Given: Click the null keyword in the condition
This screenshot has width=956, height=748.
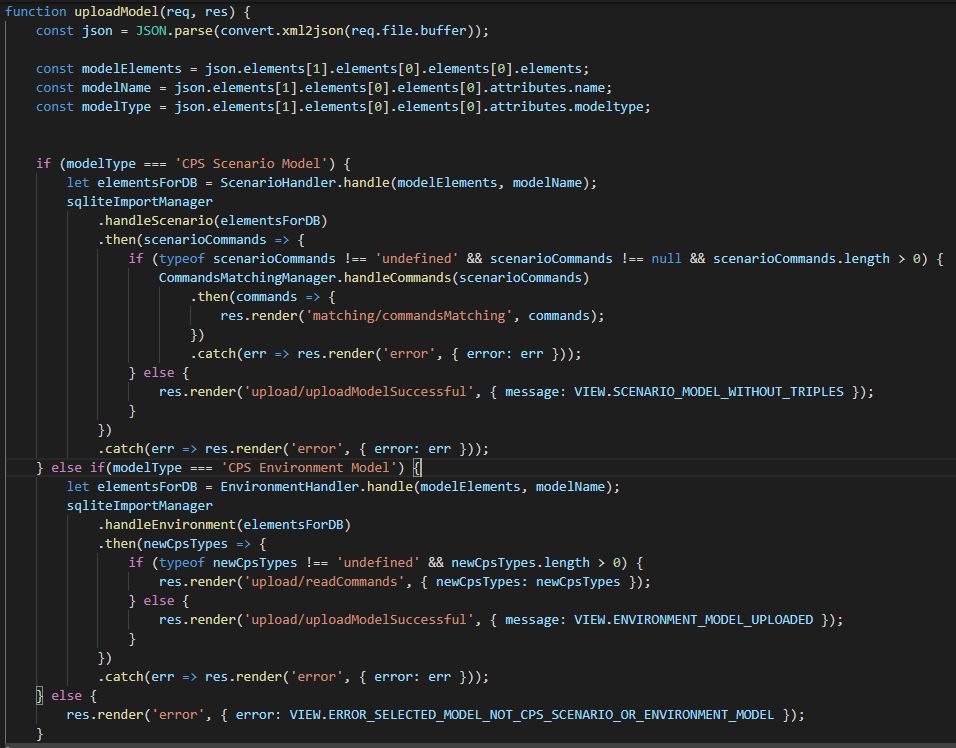Looking at the screenshot, I should 666,258.
